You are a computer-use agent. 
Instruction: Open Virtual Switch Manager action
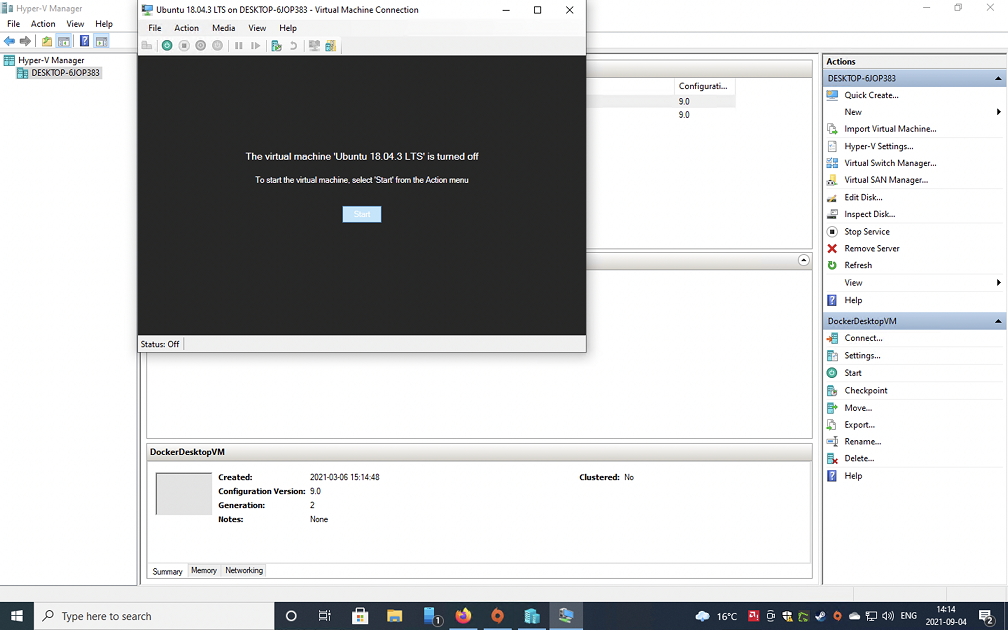click(x=890, y=163)
